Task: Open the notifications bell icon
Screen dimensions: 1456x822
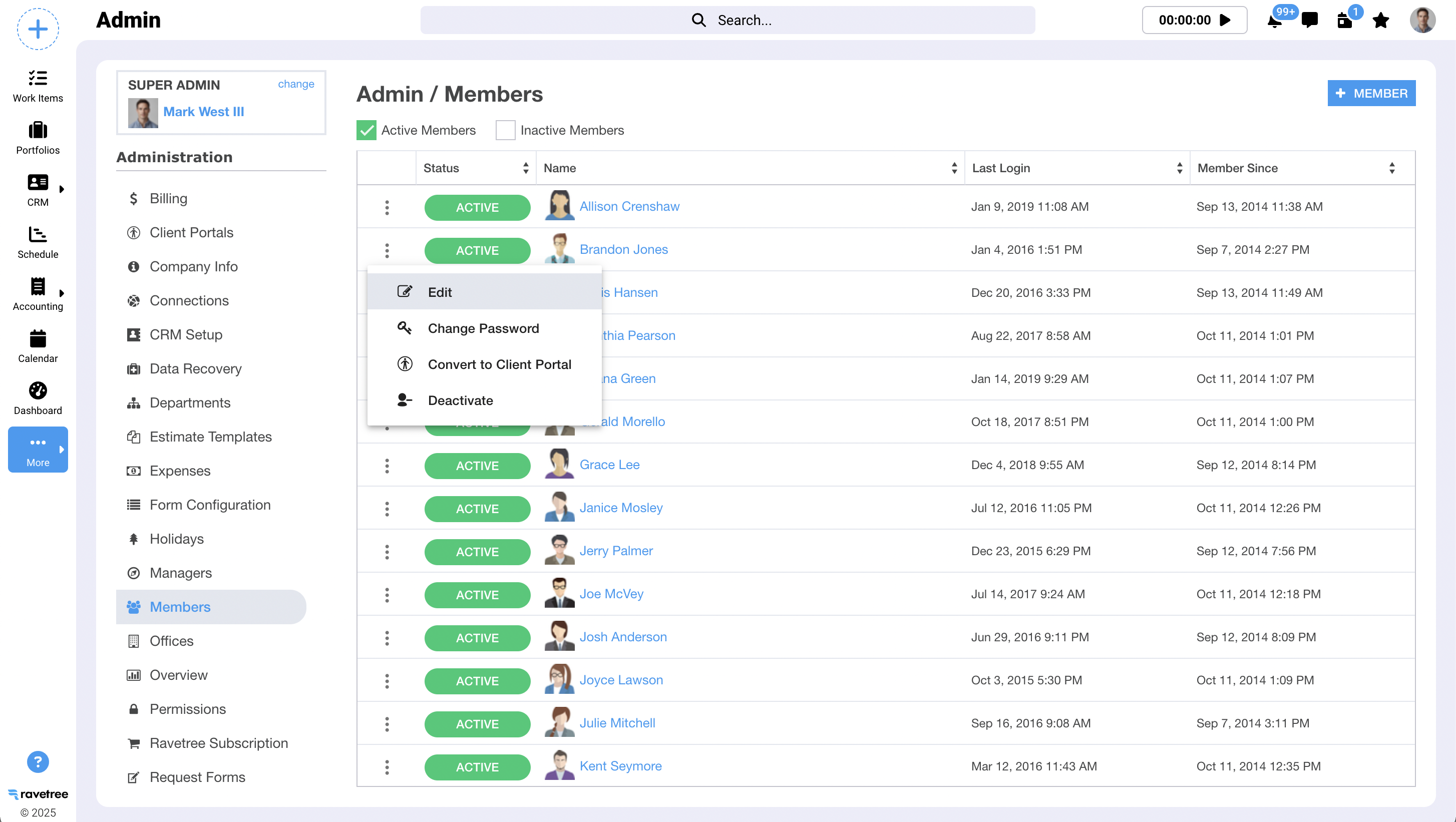Action: [1274, 22]
